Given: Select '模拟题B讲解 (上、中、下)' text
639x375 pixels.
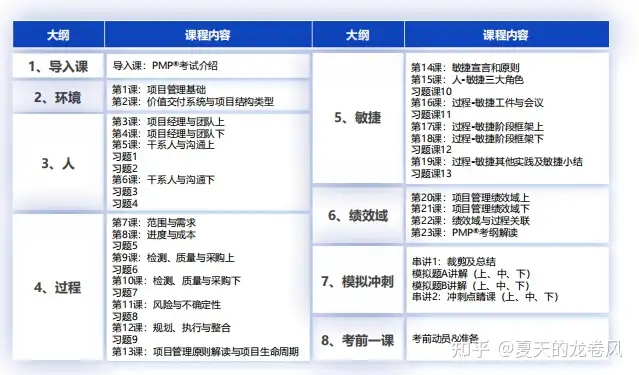Looking at the screenshot, I should tap(471, 285).
